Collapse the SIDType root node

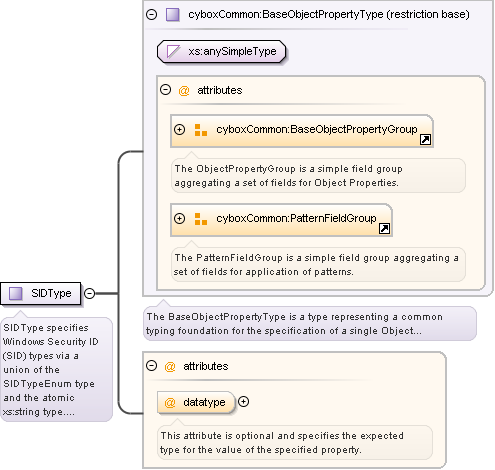click(89, 293)
